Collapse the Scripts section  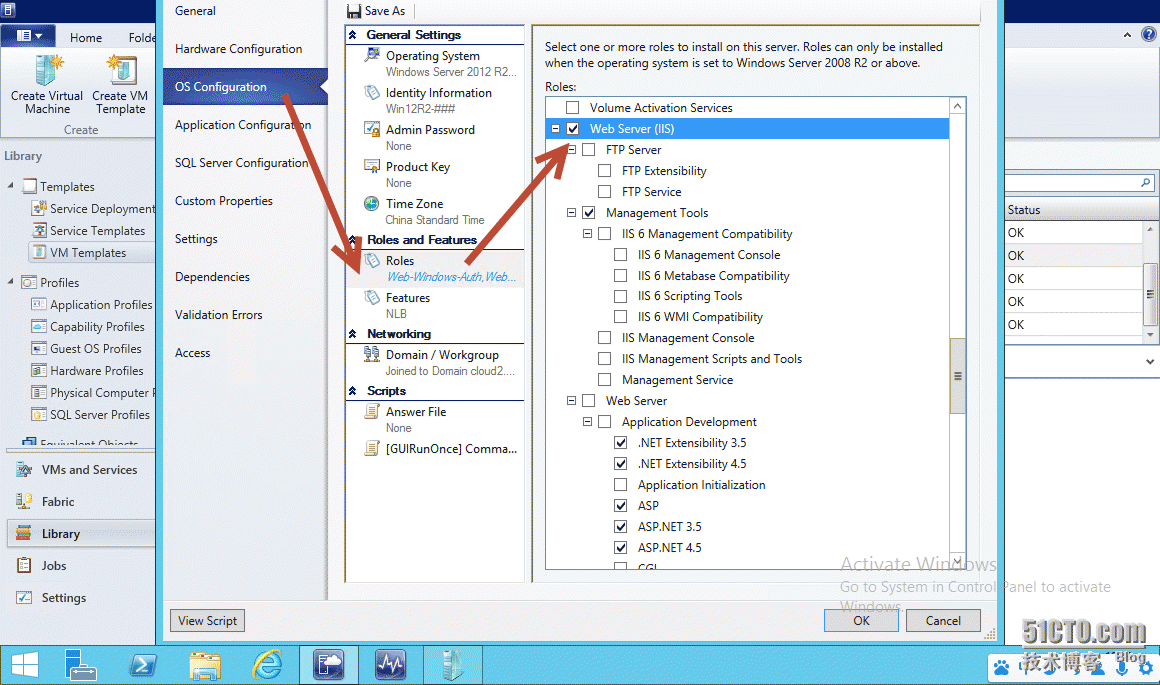[353, 391]
